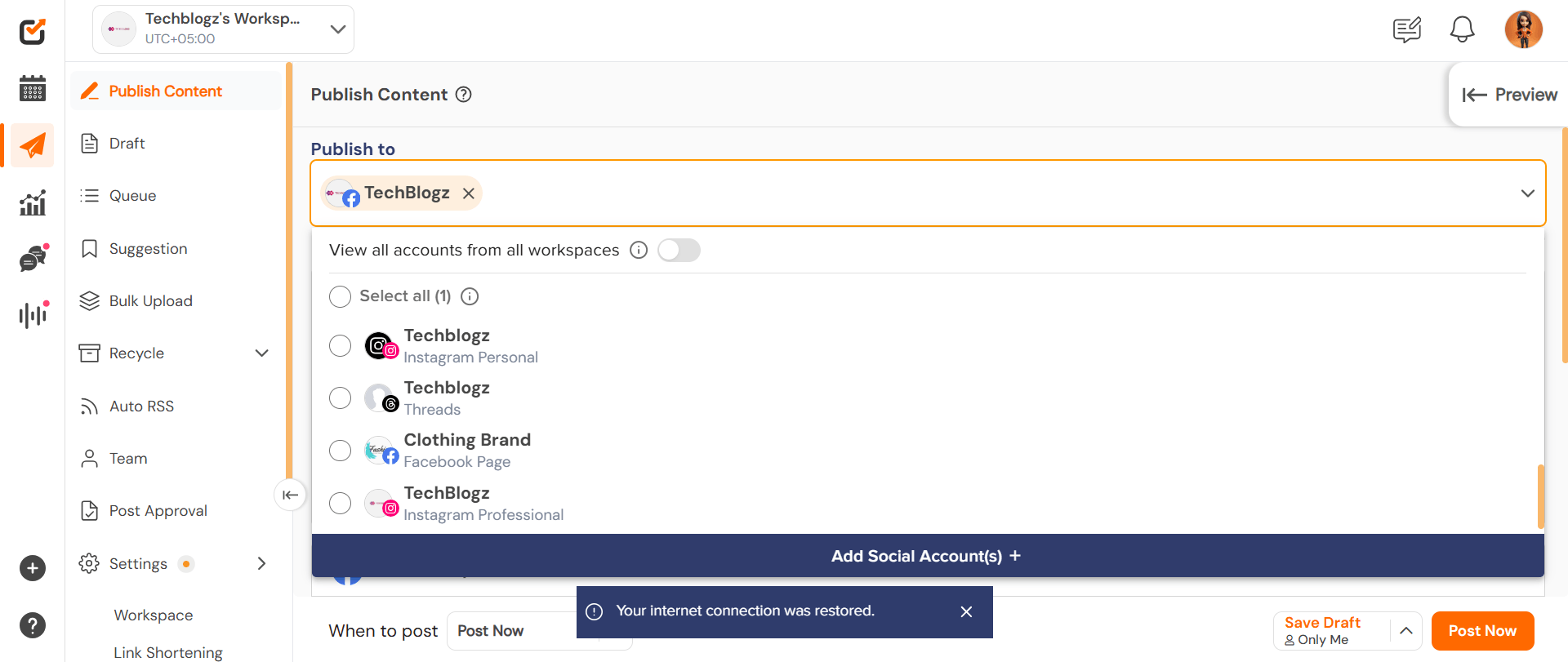Open the calendar icon in left rail

click(33, 88)
